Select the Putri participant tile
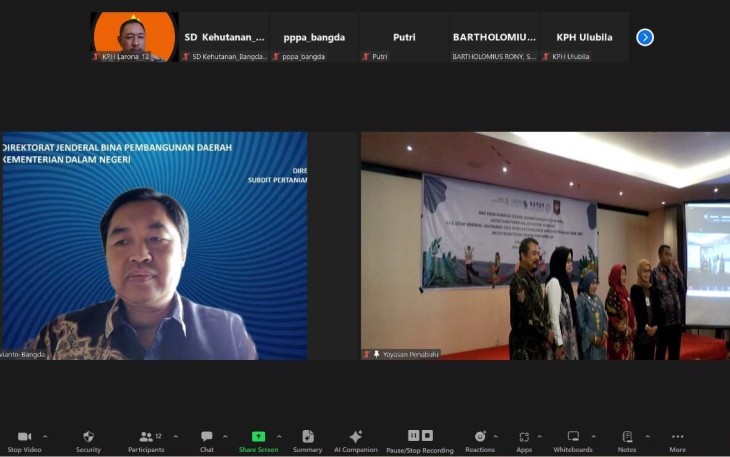 point(404,37)
